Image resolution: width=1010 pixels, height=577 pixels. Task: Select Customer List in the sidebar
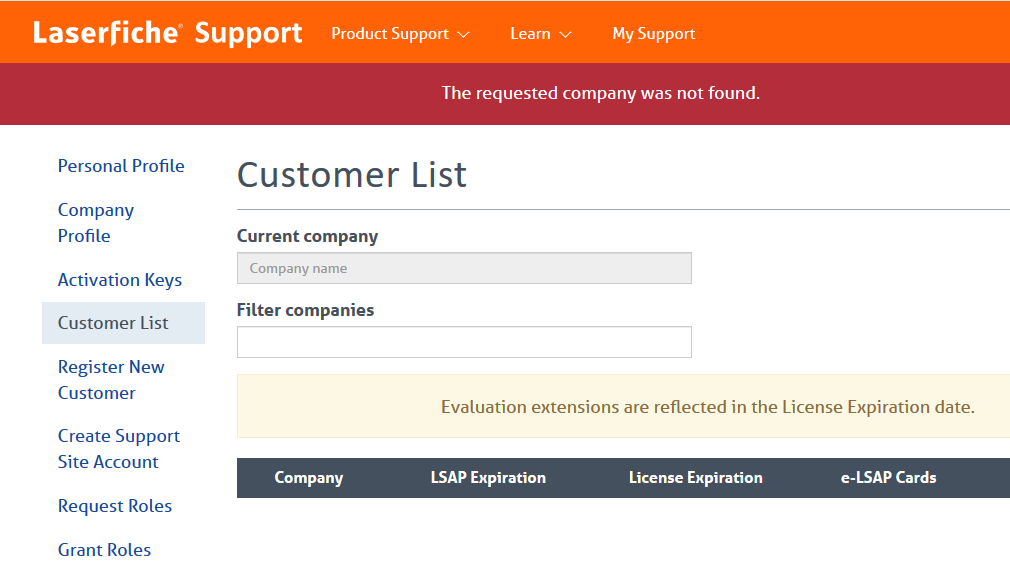tap(124, 323)
